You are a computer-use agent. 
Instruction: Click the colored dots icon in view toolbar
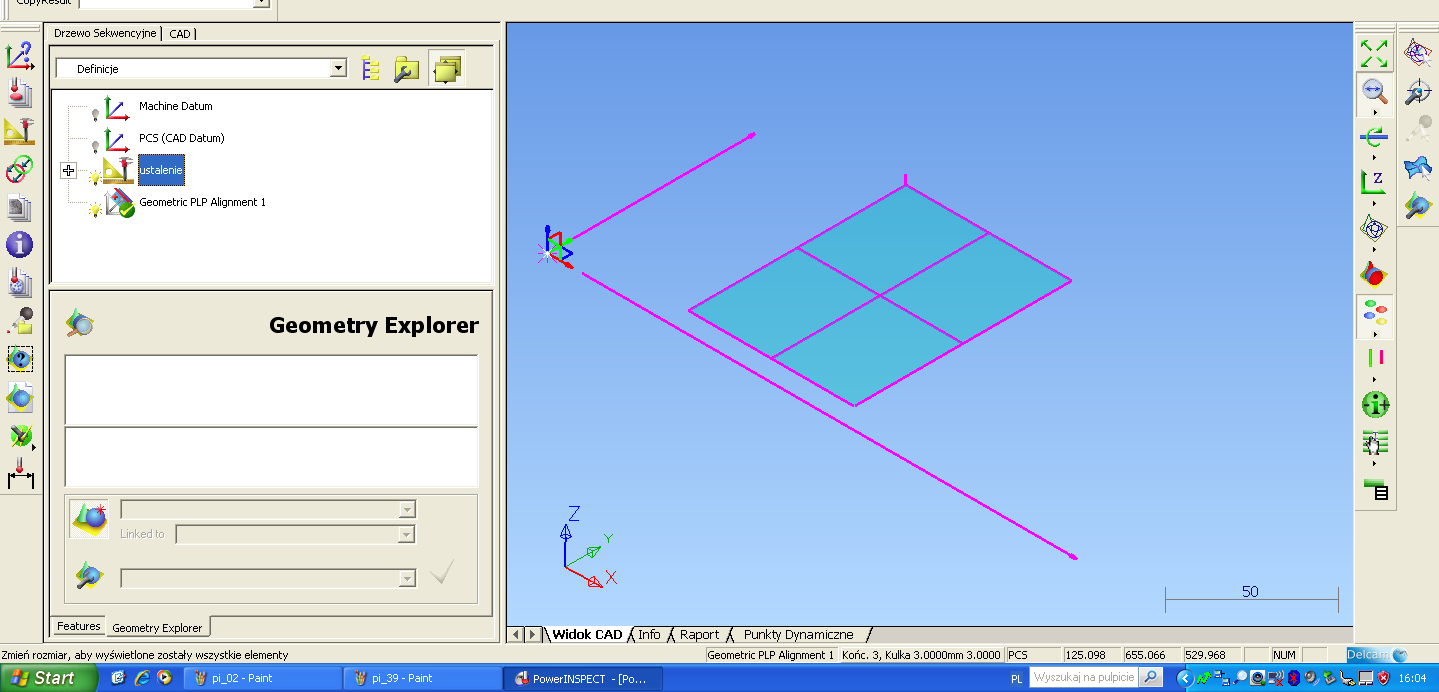click(1374, 314)
